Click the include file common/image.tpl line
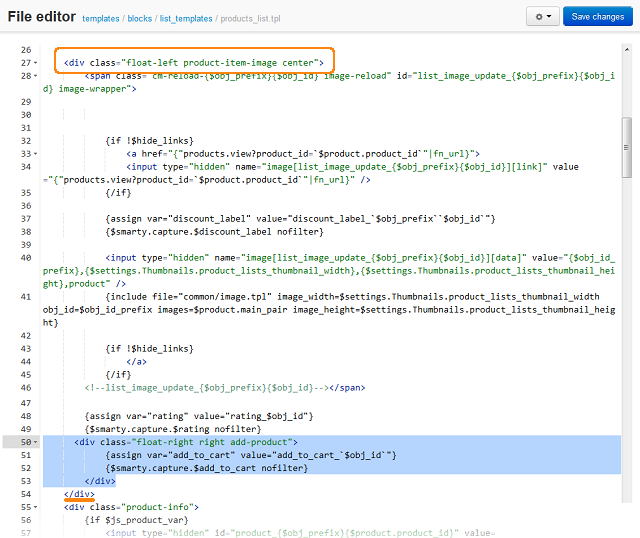 tap(329, 309)
